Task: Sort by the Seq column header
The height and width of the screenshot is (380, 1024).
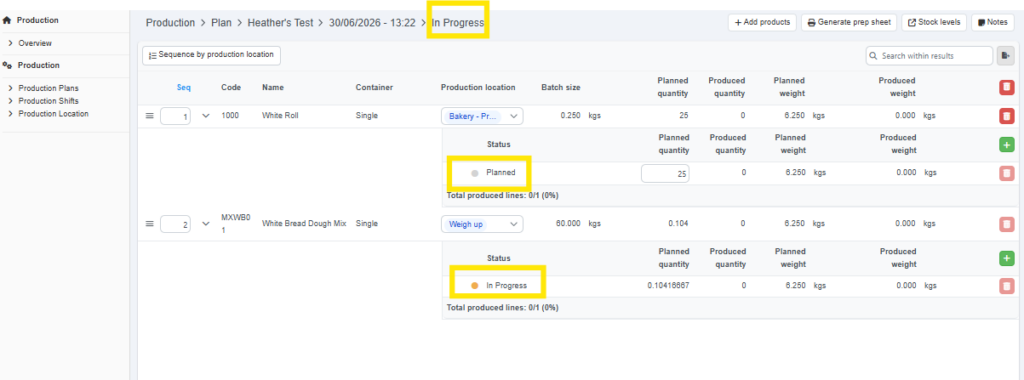Action: click(x=184, y=87)
